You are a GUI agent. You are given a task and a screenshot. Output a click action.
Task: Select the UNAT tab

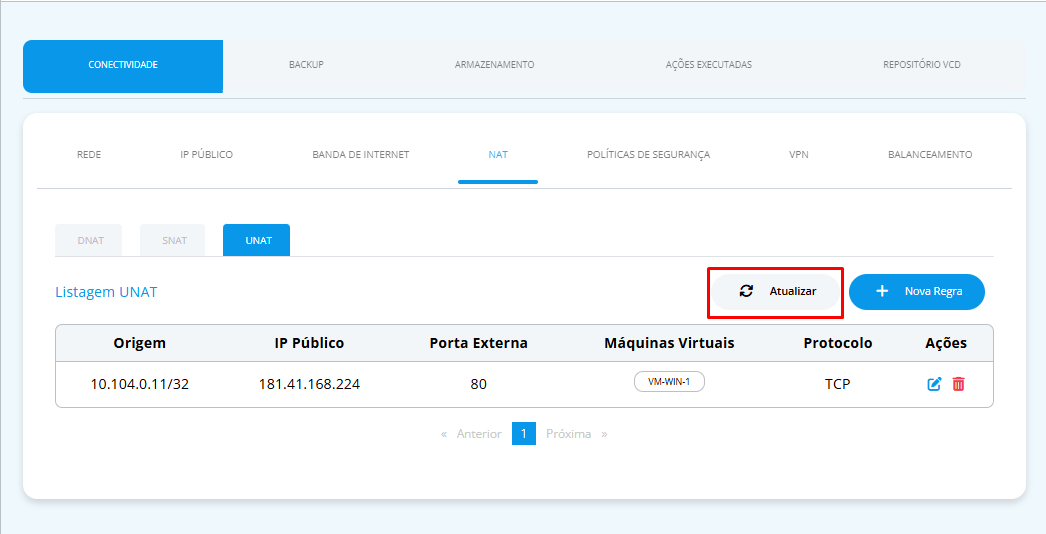256,240
